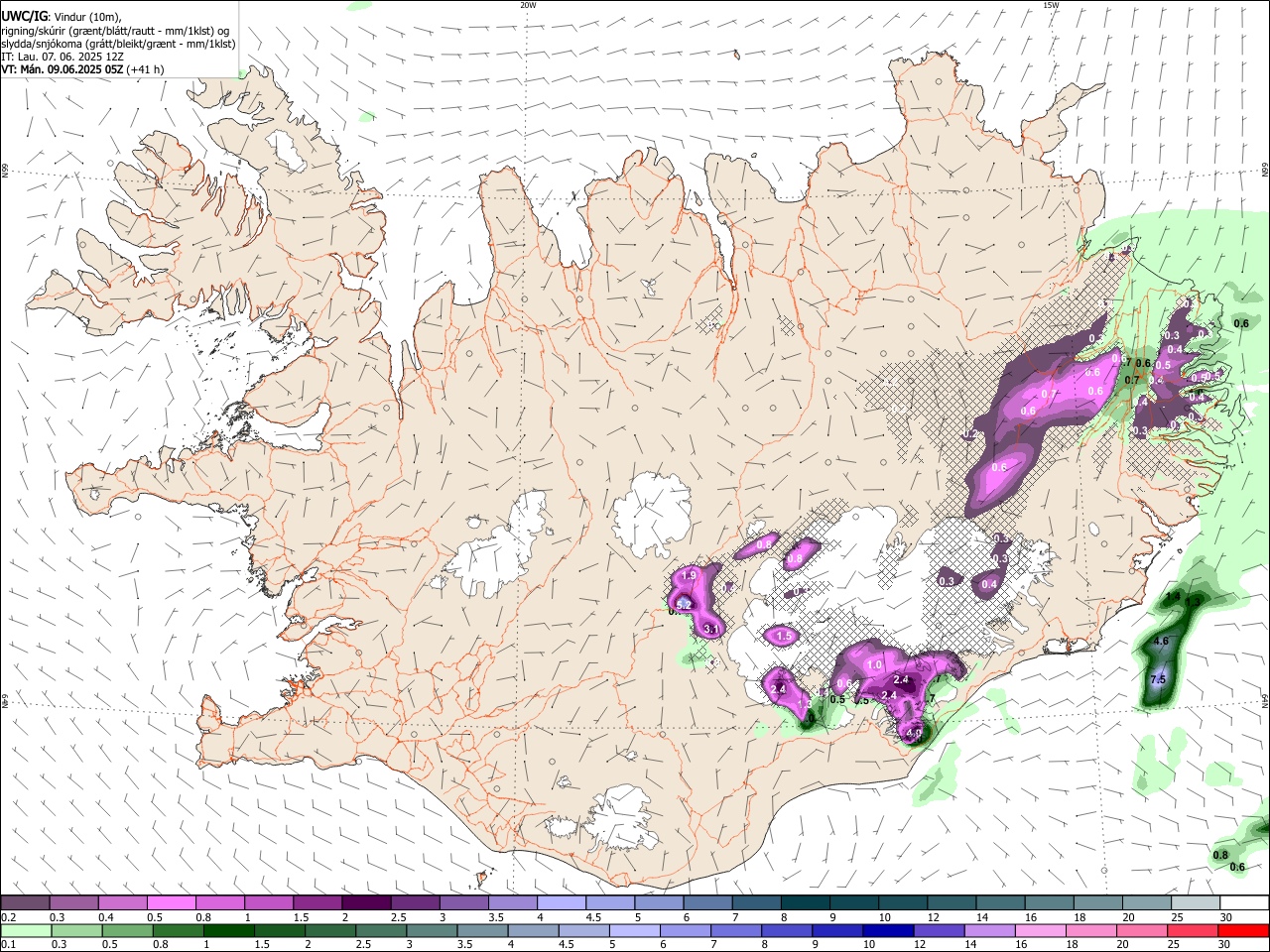Click the grey-green rain swatch at 3
The width and height of the screenshot is (1270, 952).
[432, 930]
